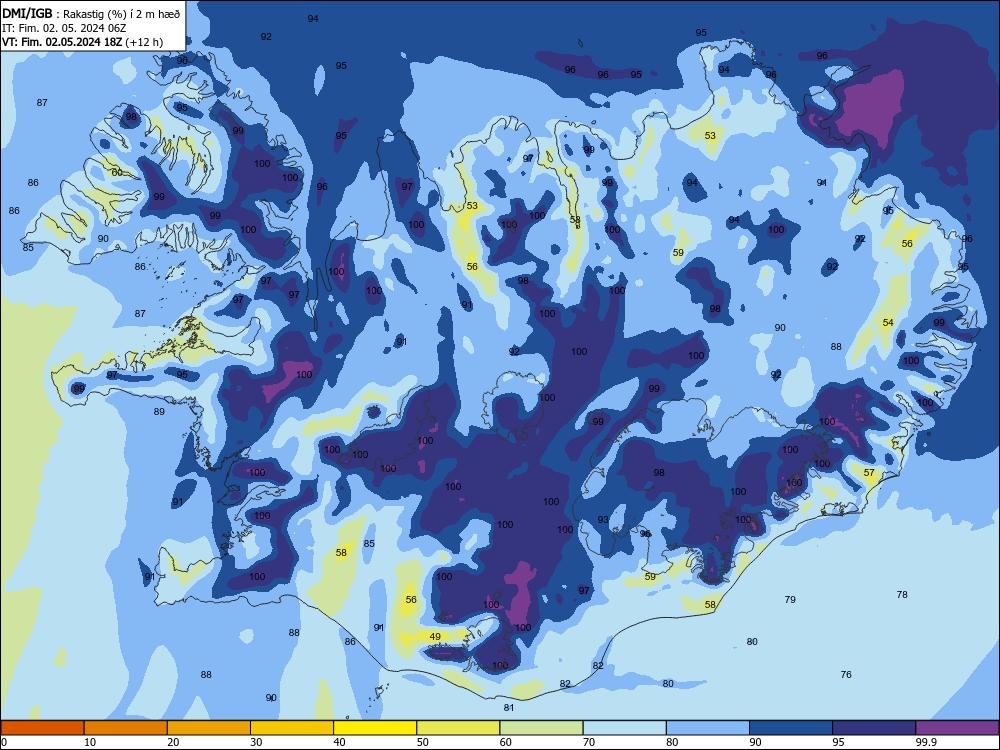Click the humidity value '81' on the south coast
This screenshot has width=1000, height=750.
pos(509,707)
